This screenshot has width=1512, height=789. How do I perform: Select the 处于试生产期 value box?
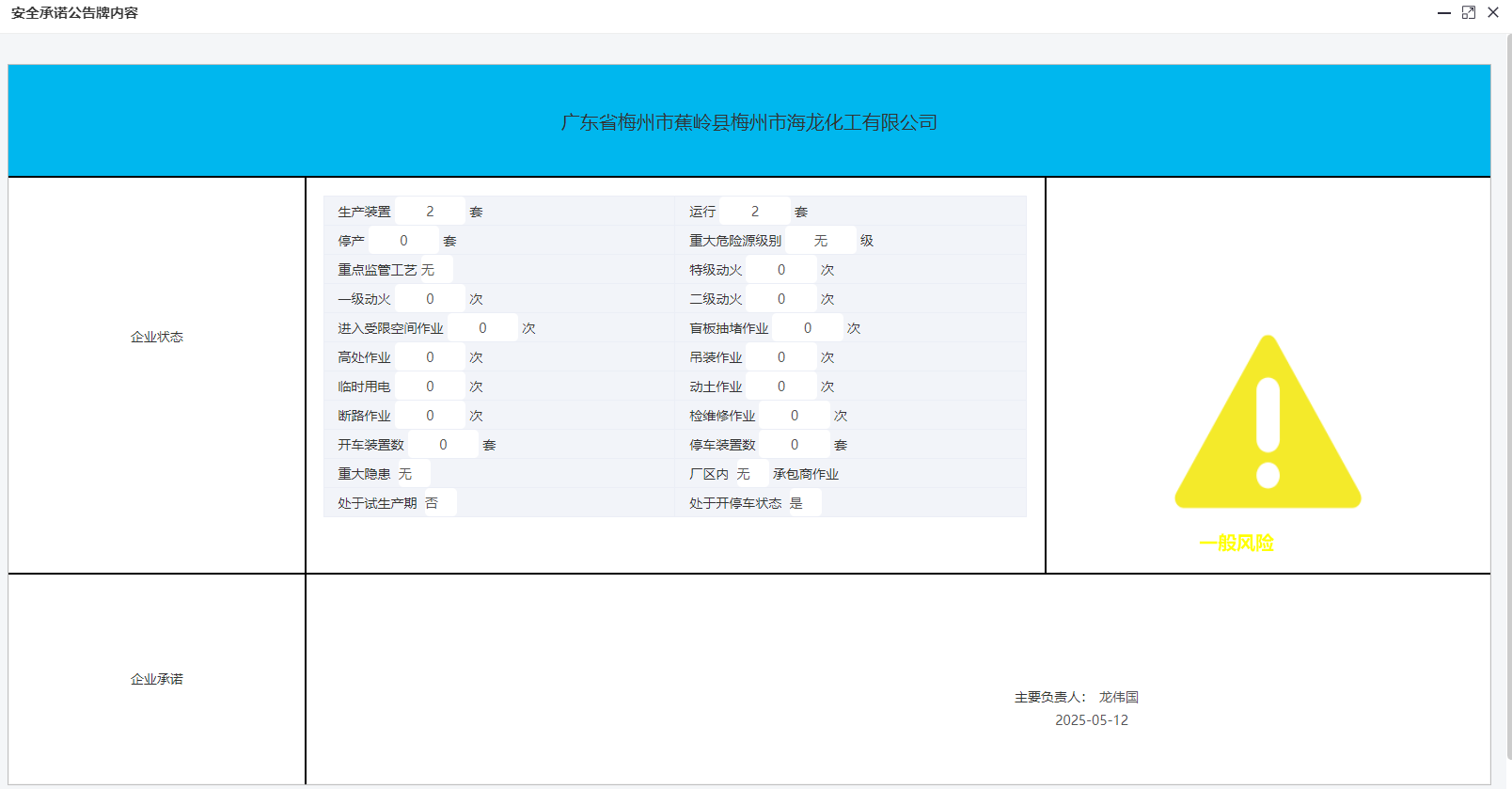coord(436,503)
